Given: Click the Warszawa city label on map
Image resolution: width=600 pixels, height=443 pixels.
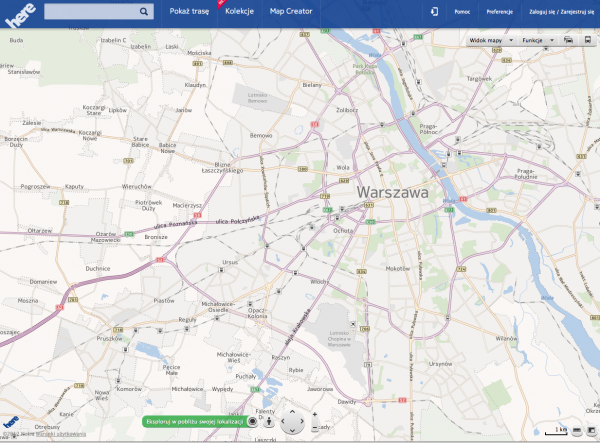Looking at the screenshot, I should click(x=392, y=190).
